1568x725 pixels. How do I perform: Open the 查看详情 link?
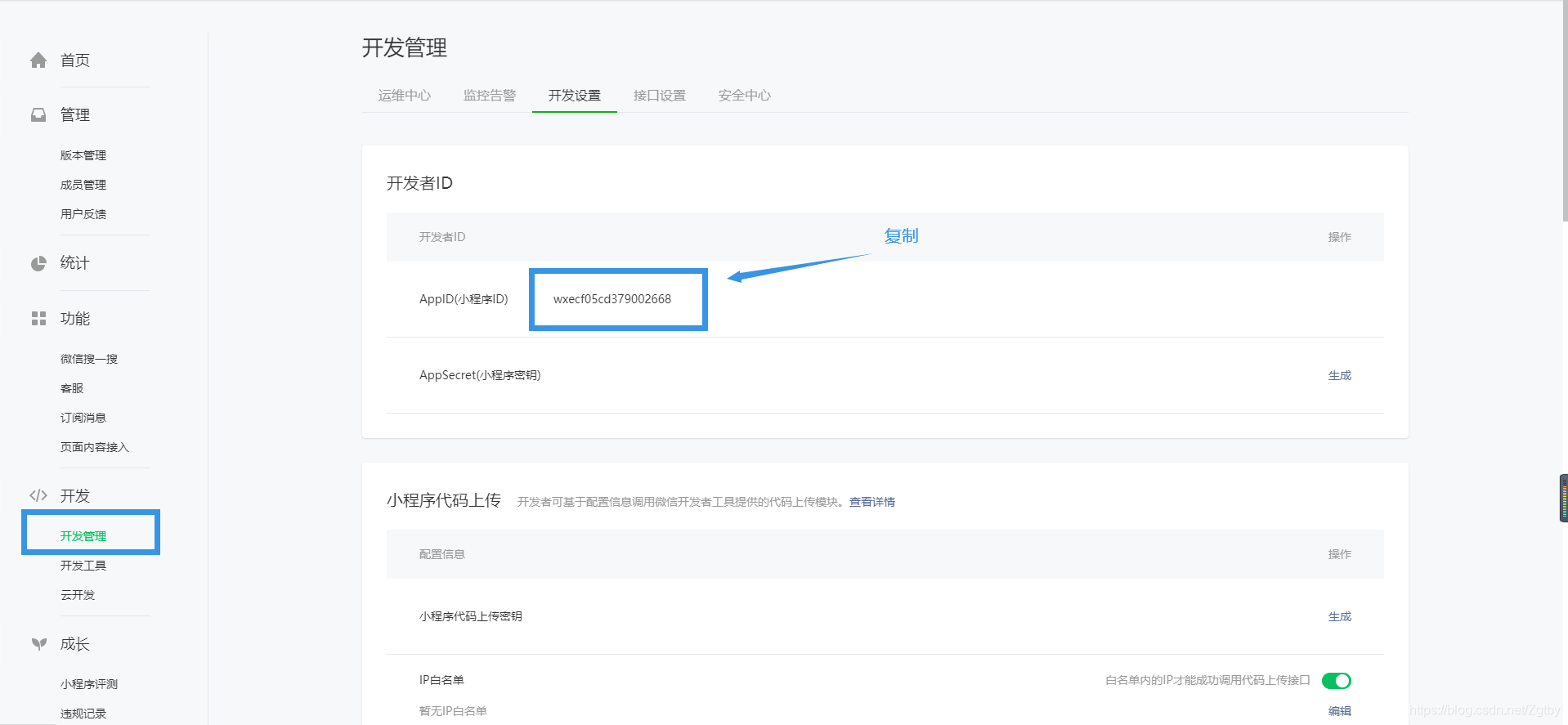pos(872,502)
